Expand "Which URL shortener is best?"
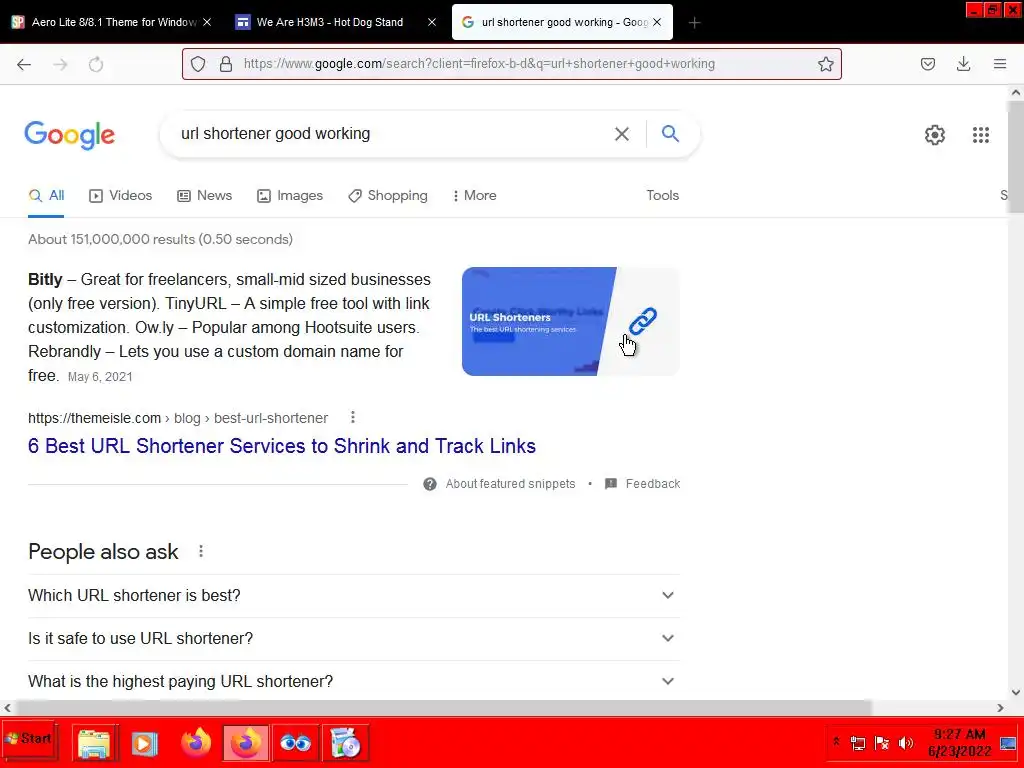Viewport: 1024px width, 768px height. [353, 596]
